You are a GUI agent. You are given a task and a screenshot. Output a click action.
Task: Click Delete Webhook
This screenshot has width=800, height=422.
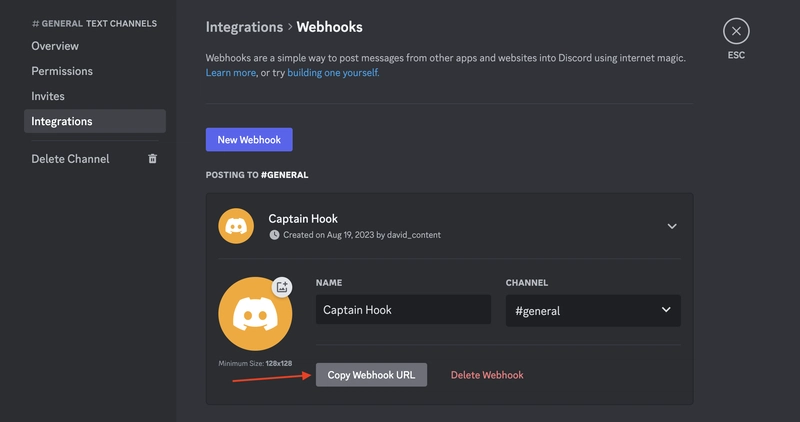(x=487, y=375)
